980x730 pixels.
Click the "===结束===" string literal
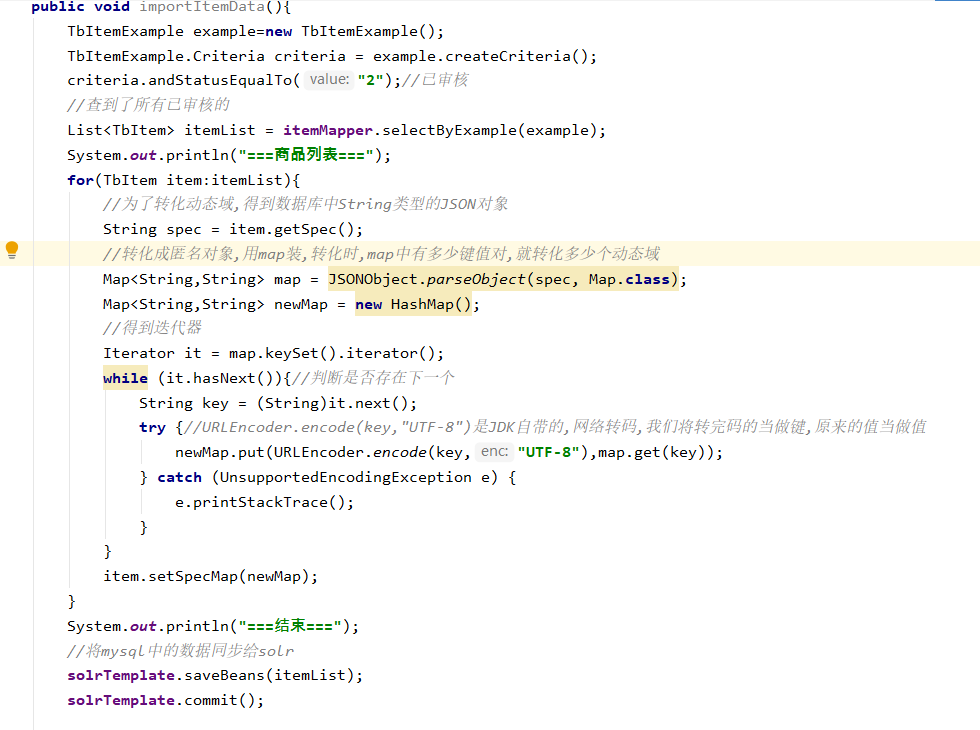290,626
